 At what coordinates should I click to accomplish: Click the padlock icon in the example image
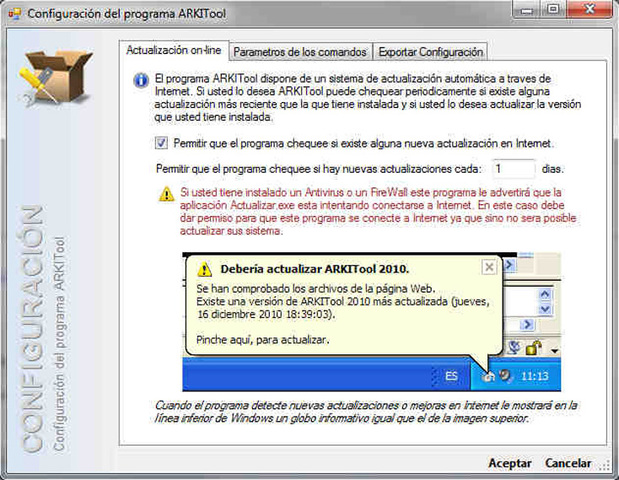[x=533, y=348]
